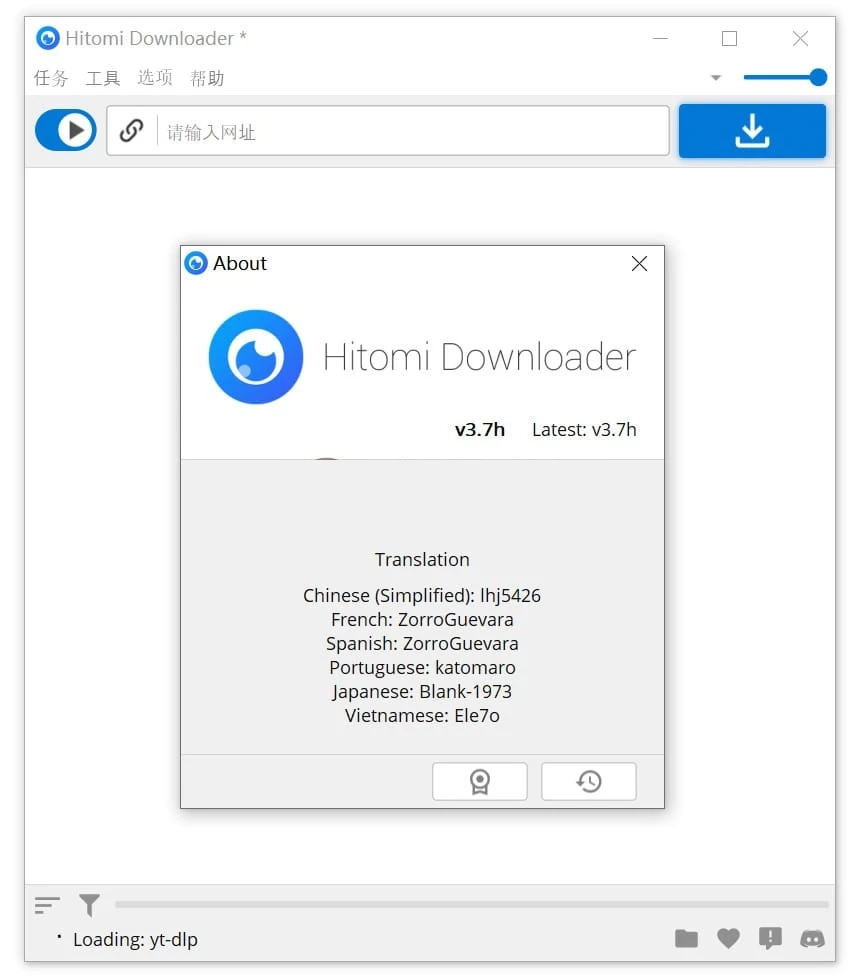The width and height of the screenshot is (860, 979).
Task: Click the sort order icon
Action: tap(46, 905)
